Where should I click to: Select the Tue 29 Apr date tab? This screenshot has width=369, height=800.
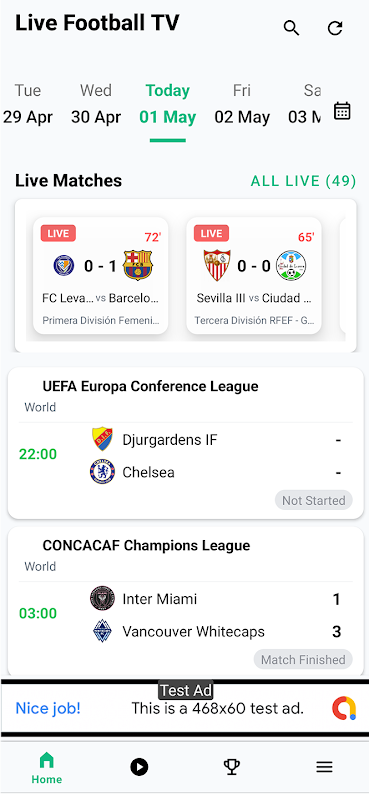click(x=28, y=104)
